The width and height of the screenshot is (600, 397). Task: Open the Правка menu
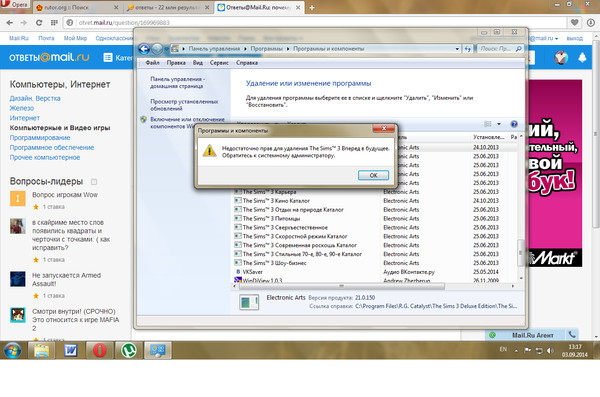(176, 62)
